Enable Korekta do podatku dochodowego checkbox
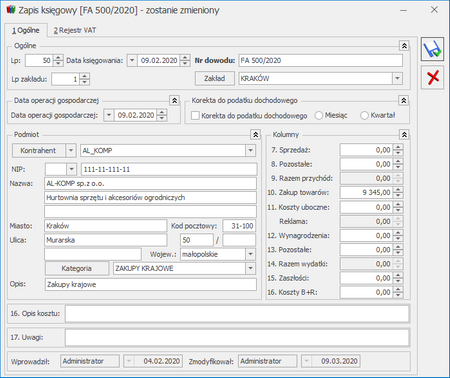This screenshot has height=378, width=450. [195, 116]
